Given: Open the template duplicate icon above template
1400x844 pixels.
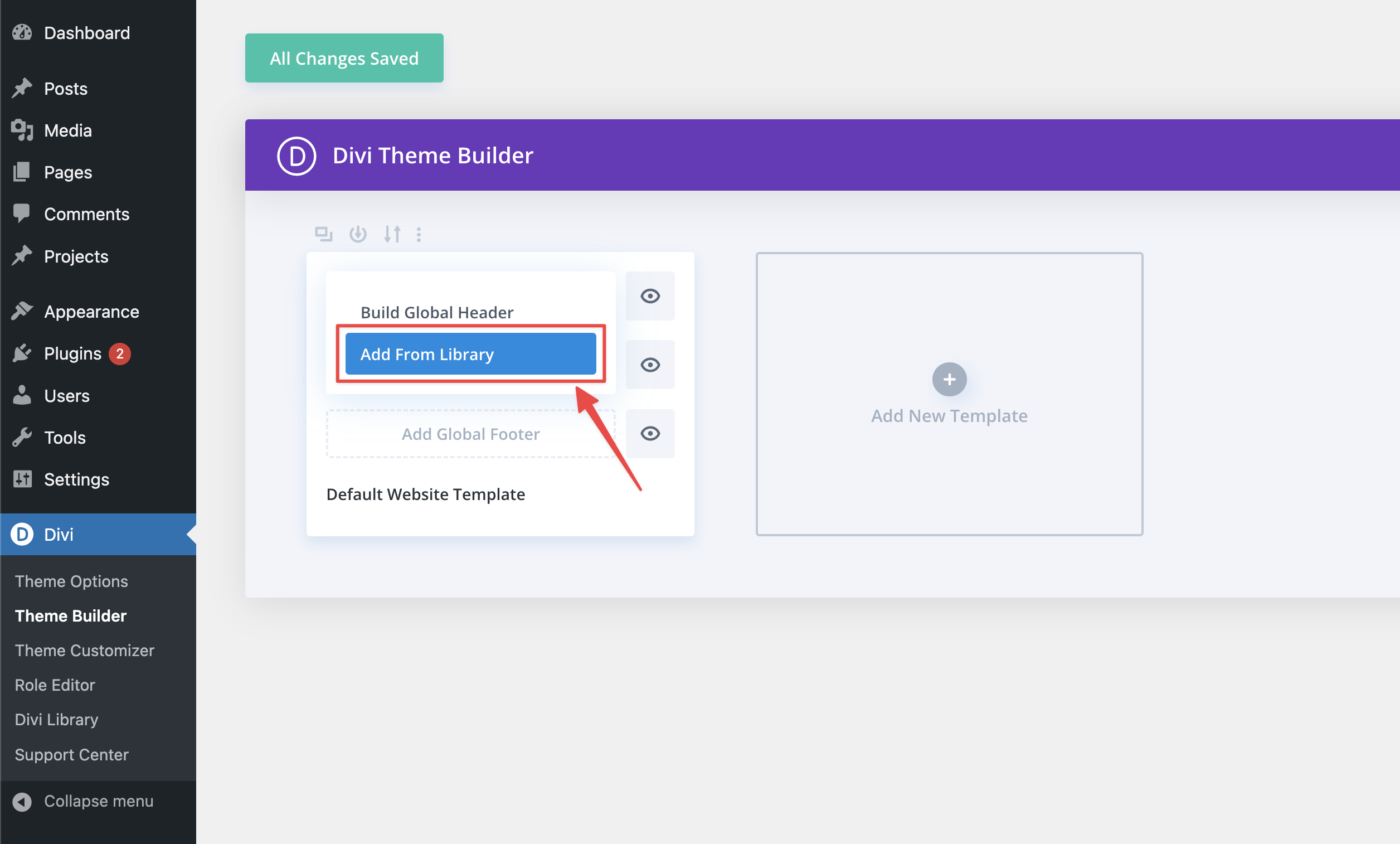Looking at the screenshot, I should click(323, 234).
